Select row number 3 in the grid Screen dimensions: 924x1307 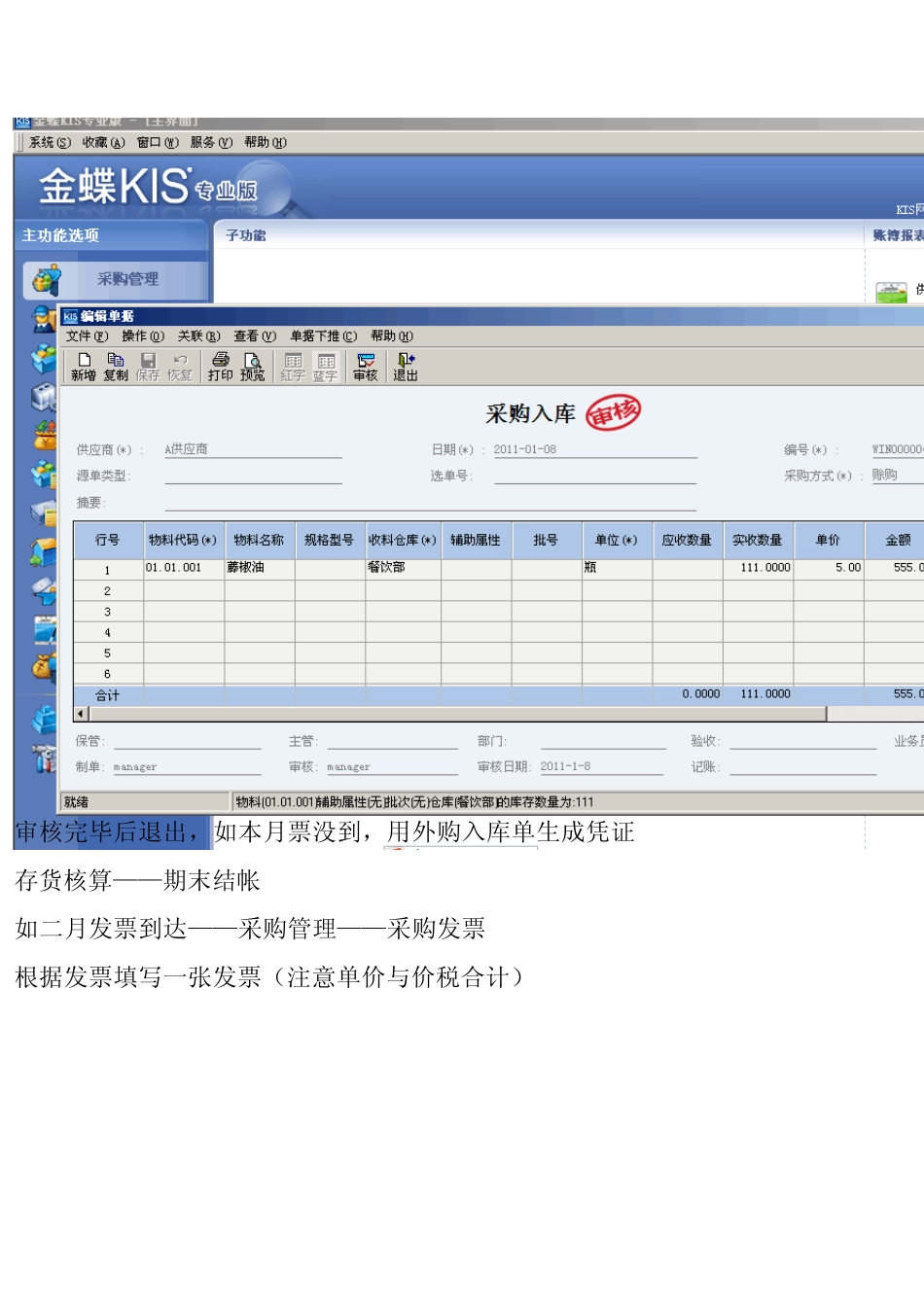point(108,613)
